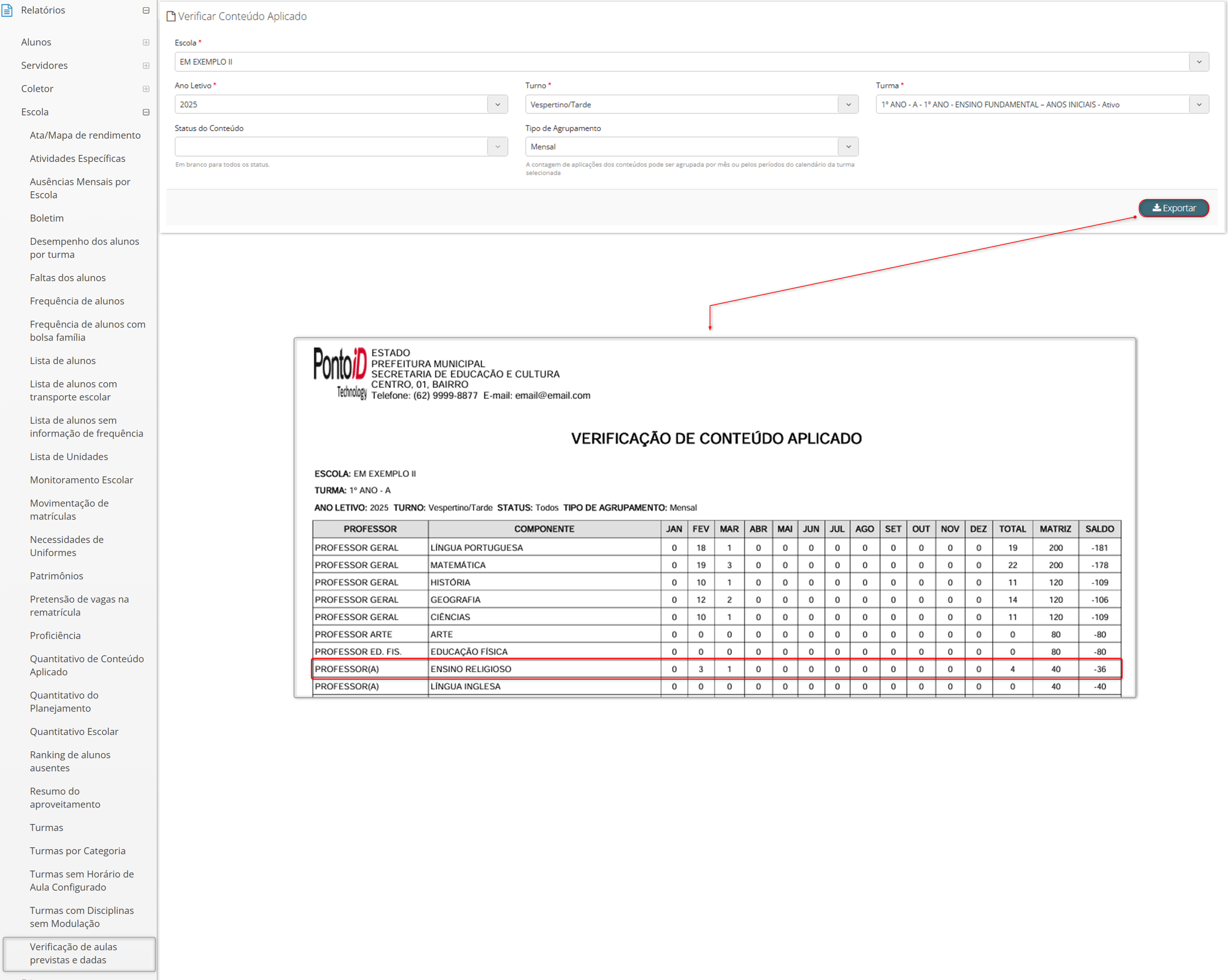Open Necessidades de Uniformes report
Screen dimensions: 1228x980
(67, 546)
